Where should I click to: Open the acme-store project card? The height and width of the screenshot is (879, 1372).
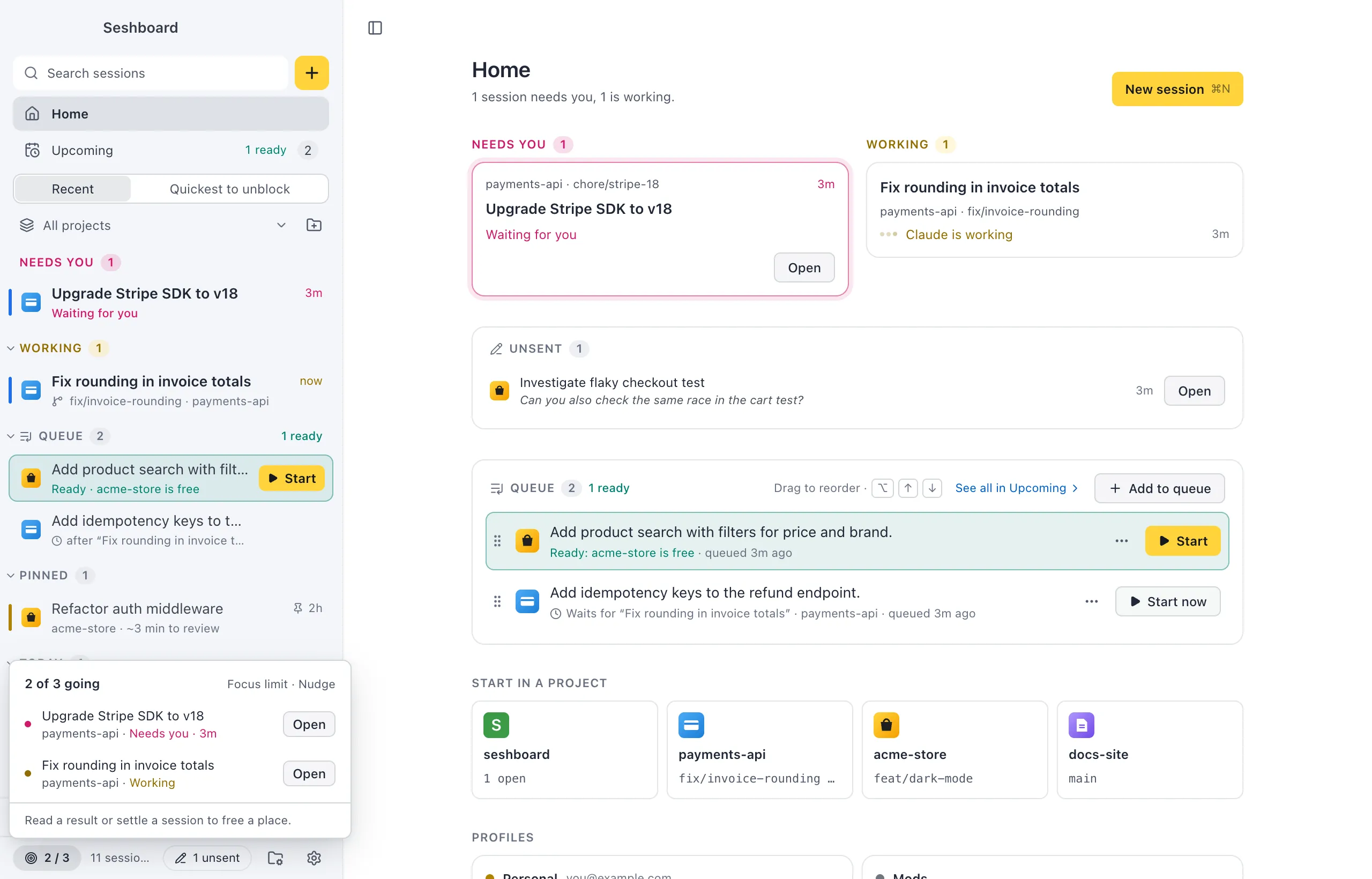[954, 749]
